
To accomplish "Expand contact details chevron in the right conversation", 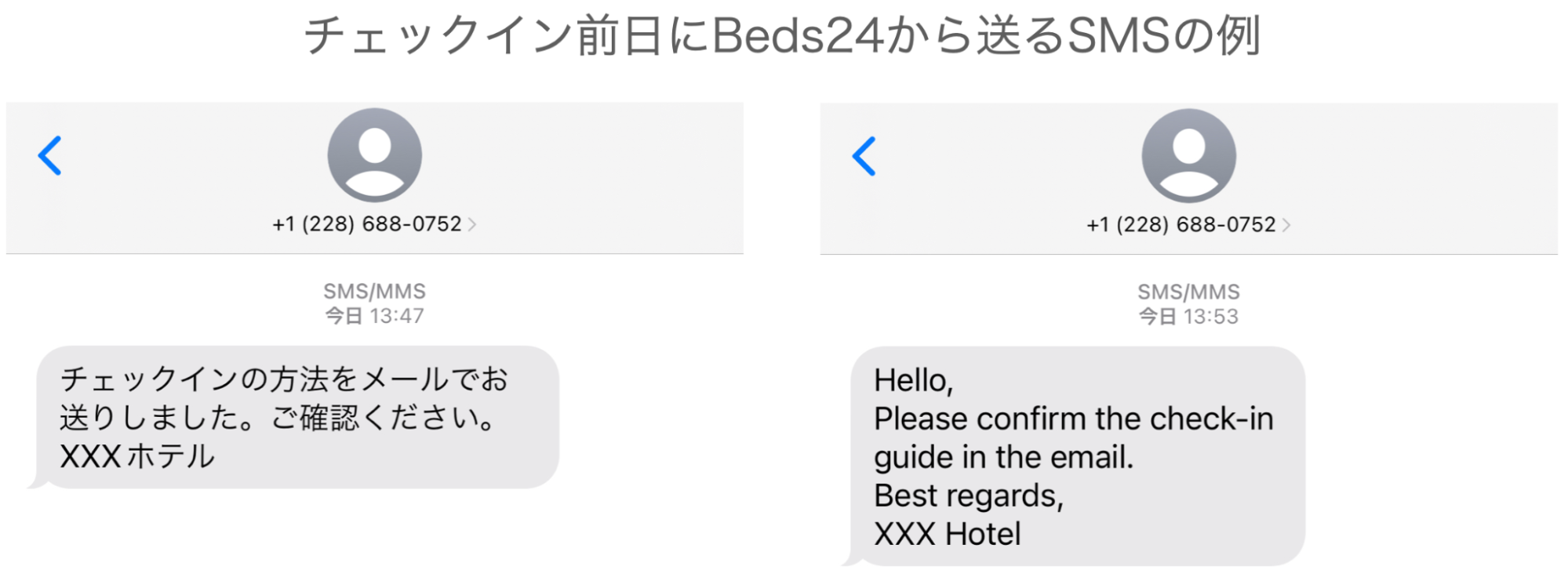I will coord(1286,226).
